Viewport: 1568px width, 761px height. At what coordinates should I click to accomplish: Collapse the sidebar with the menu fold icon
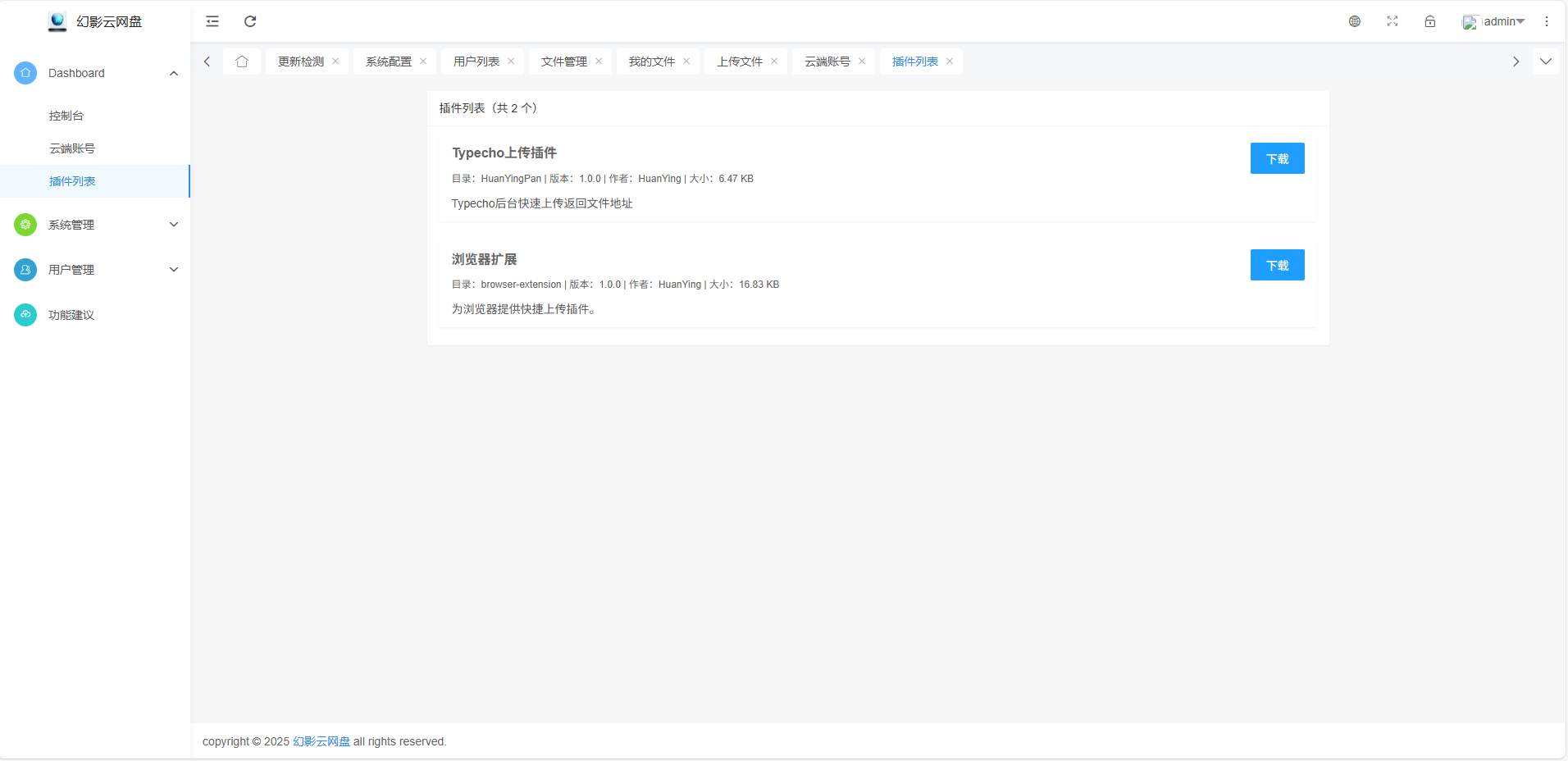[x=212, y=21]
